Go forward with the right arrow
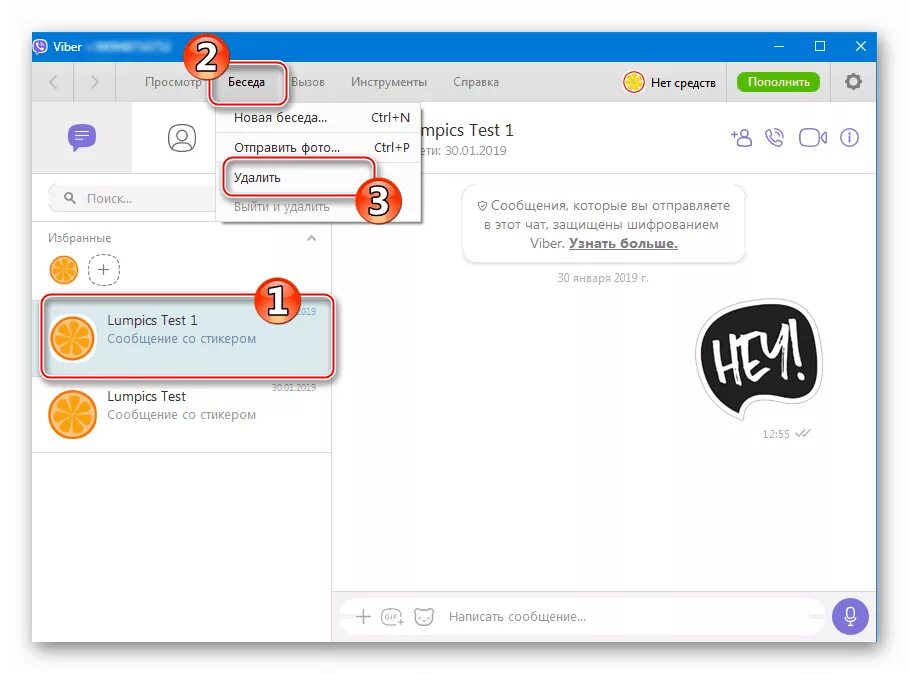909x674 pixels. point(94,82)
